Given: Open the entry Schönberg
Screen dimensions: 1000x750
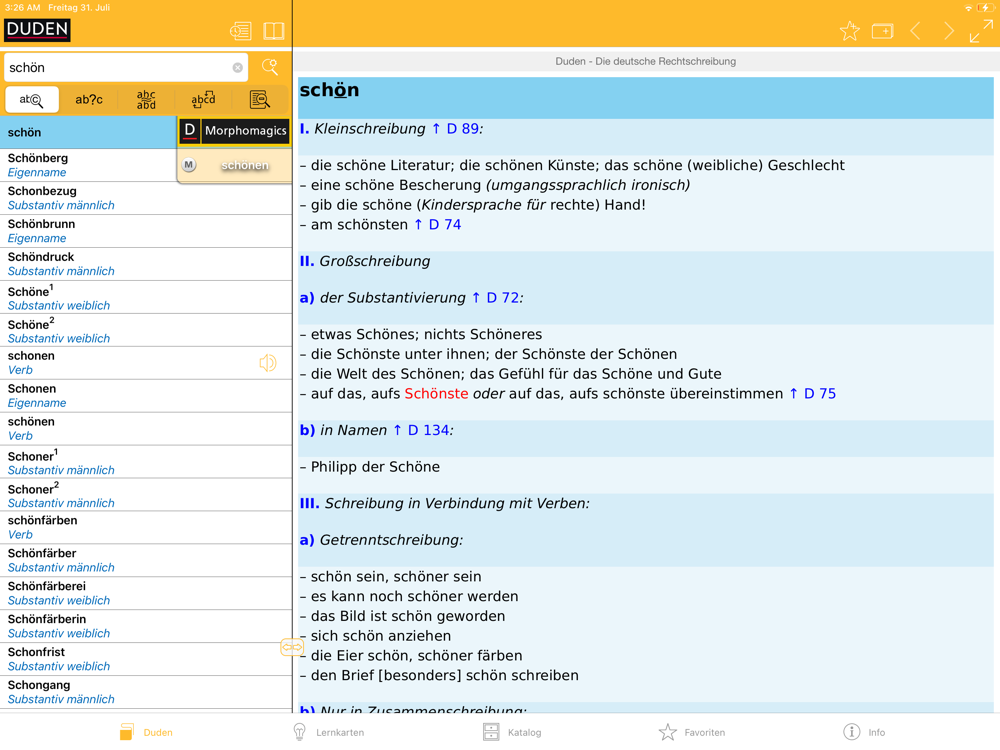Looking at the screenshot, I should click(88, 165).
